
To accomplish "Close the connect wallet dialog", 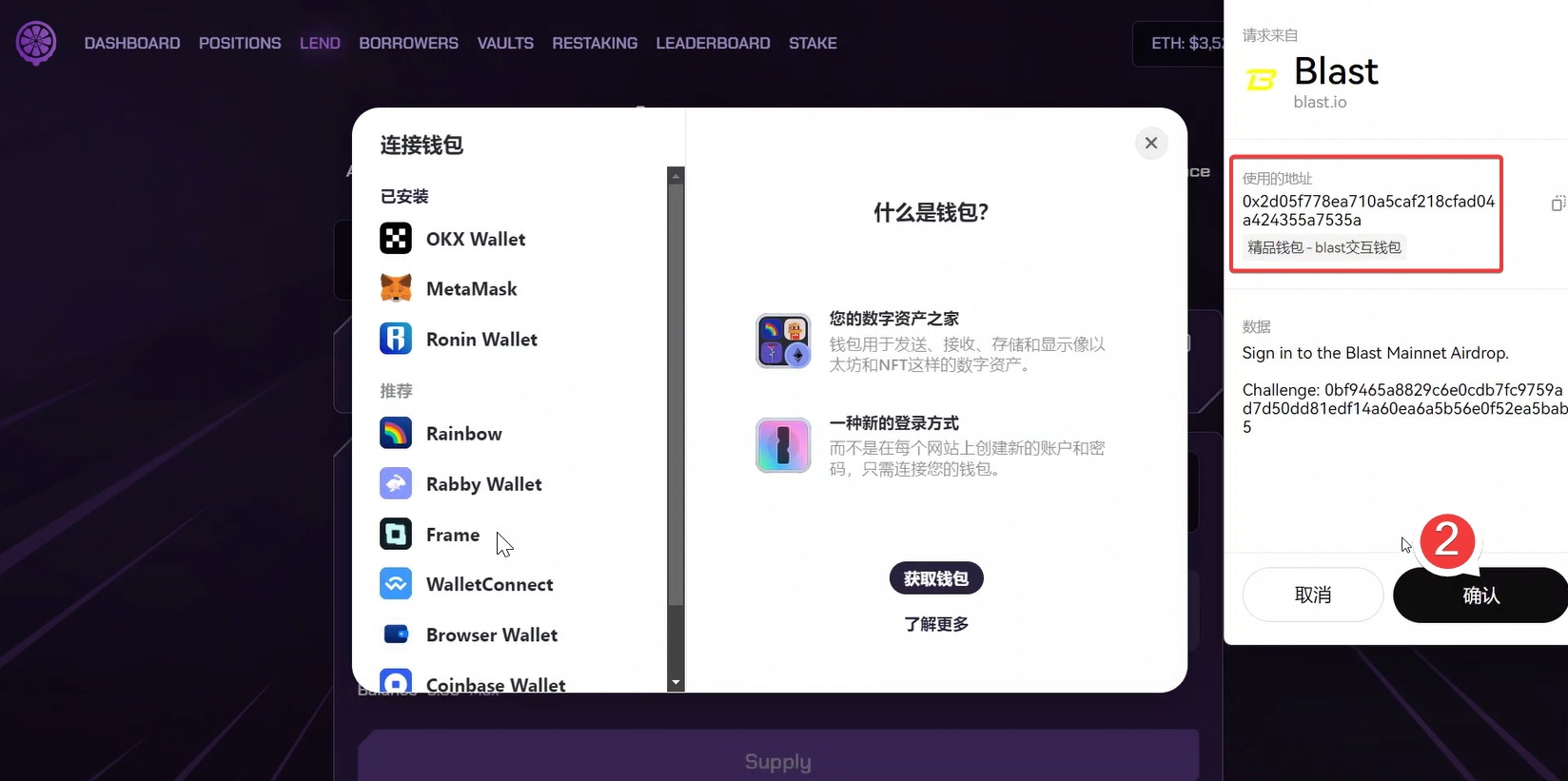I will pyautogui.click(x=1151, y=143).
